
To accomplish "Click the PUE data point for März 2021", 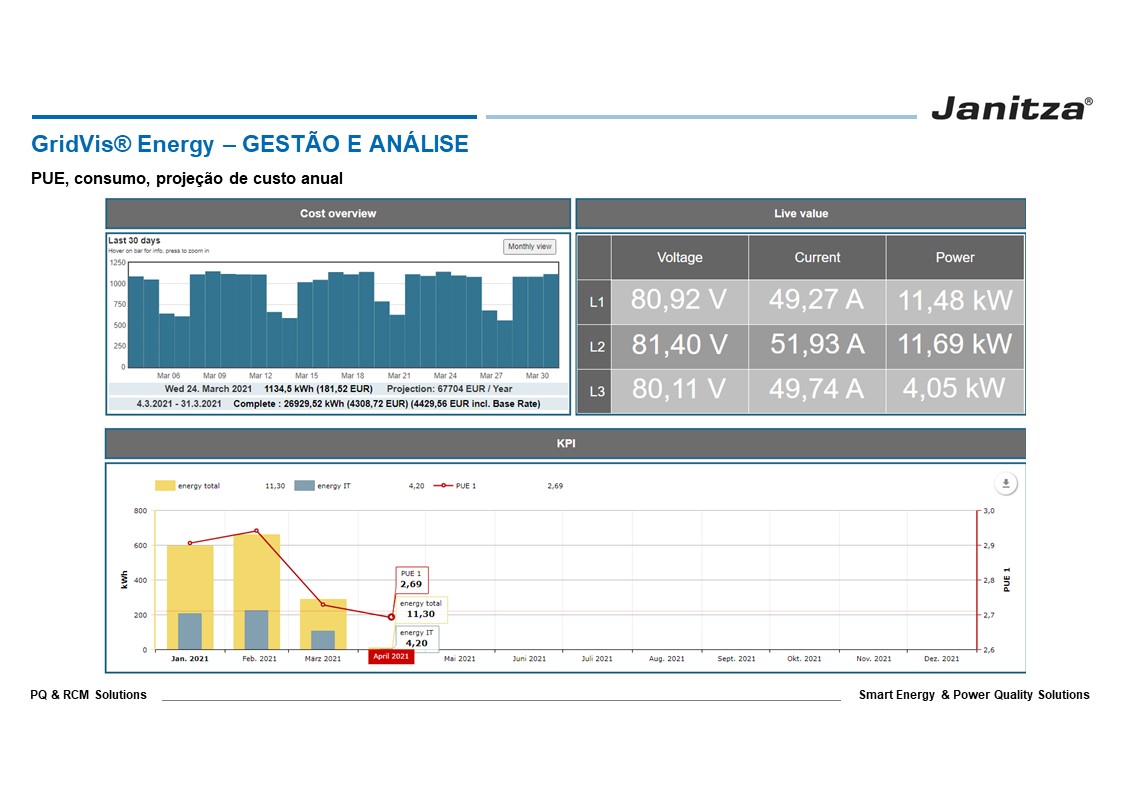I will pos(324,605).
